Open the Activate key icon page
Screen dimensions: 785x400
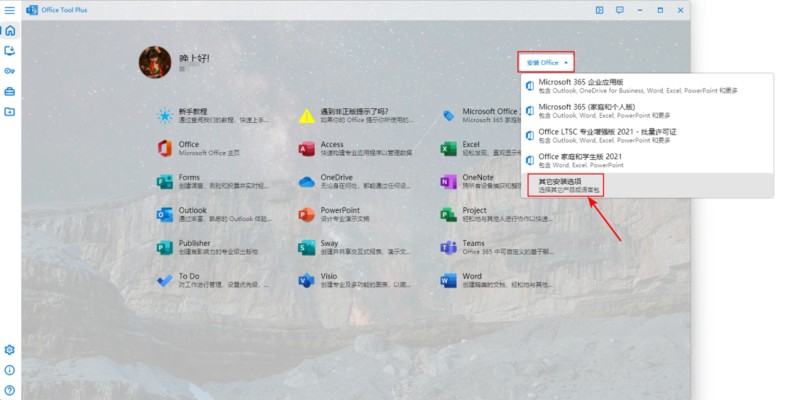(10, 71)
